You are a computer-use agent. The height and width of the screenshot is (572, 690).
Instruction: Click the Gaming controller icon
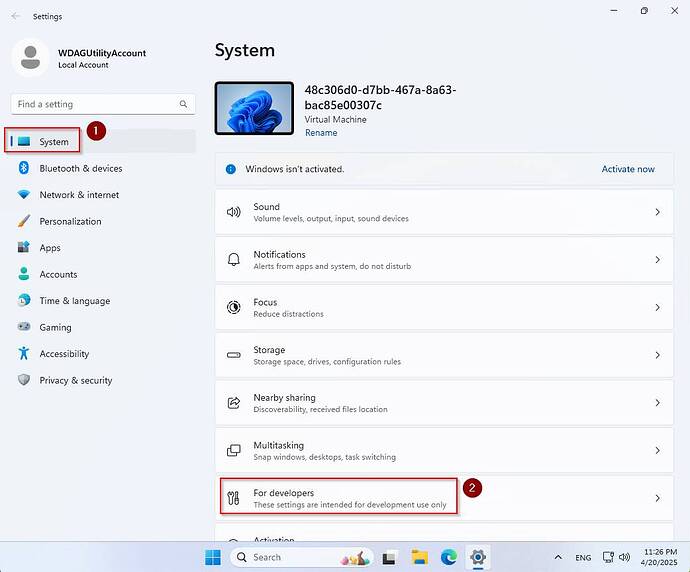24,326
